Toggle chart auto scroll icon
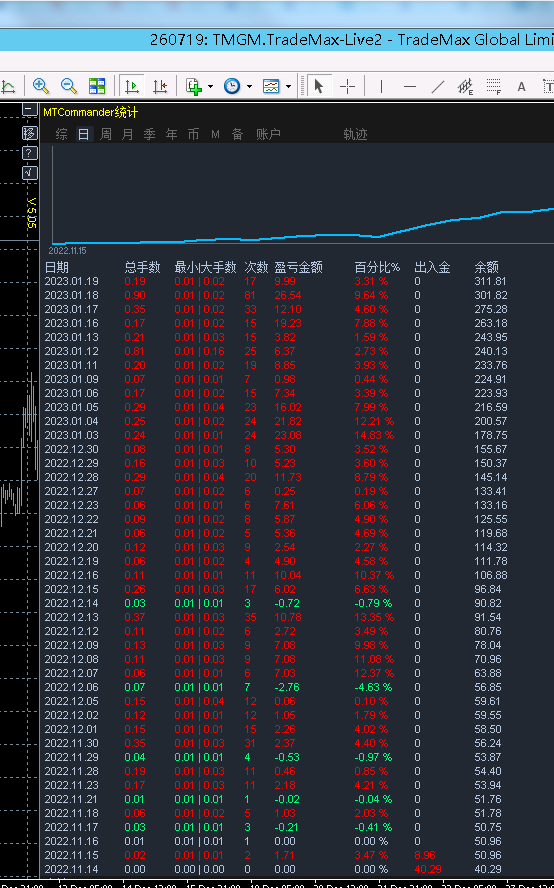Screen dimensions: 554x888 (x=132, y=86)
